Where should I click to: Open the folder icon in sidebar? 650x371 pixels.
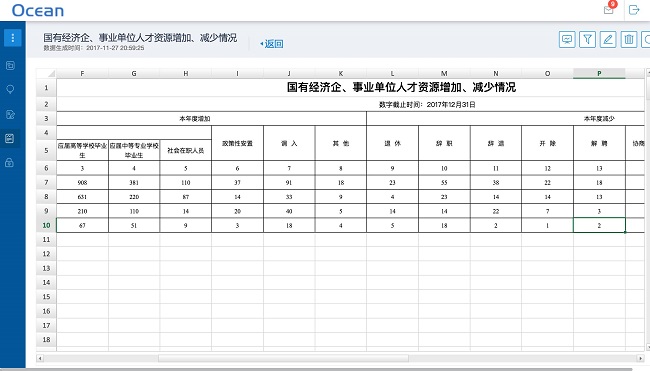tap(10, 65)
